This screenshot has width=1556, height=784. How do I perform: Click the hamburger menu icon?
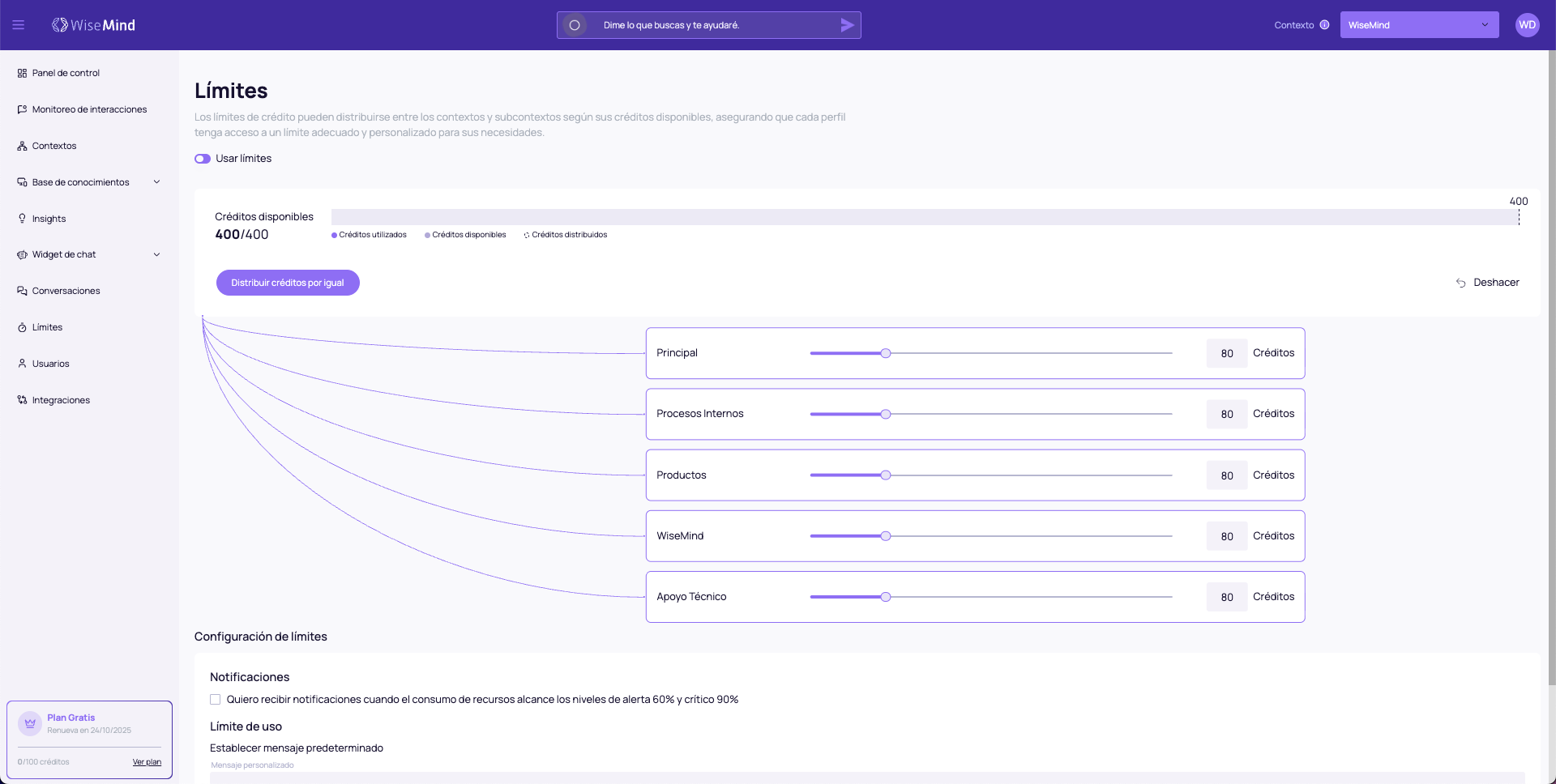pyautogui.click(x=18, y=25)
